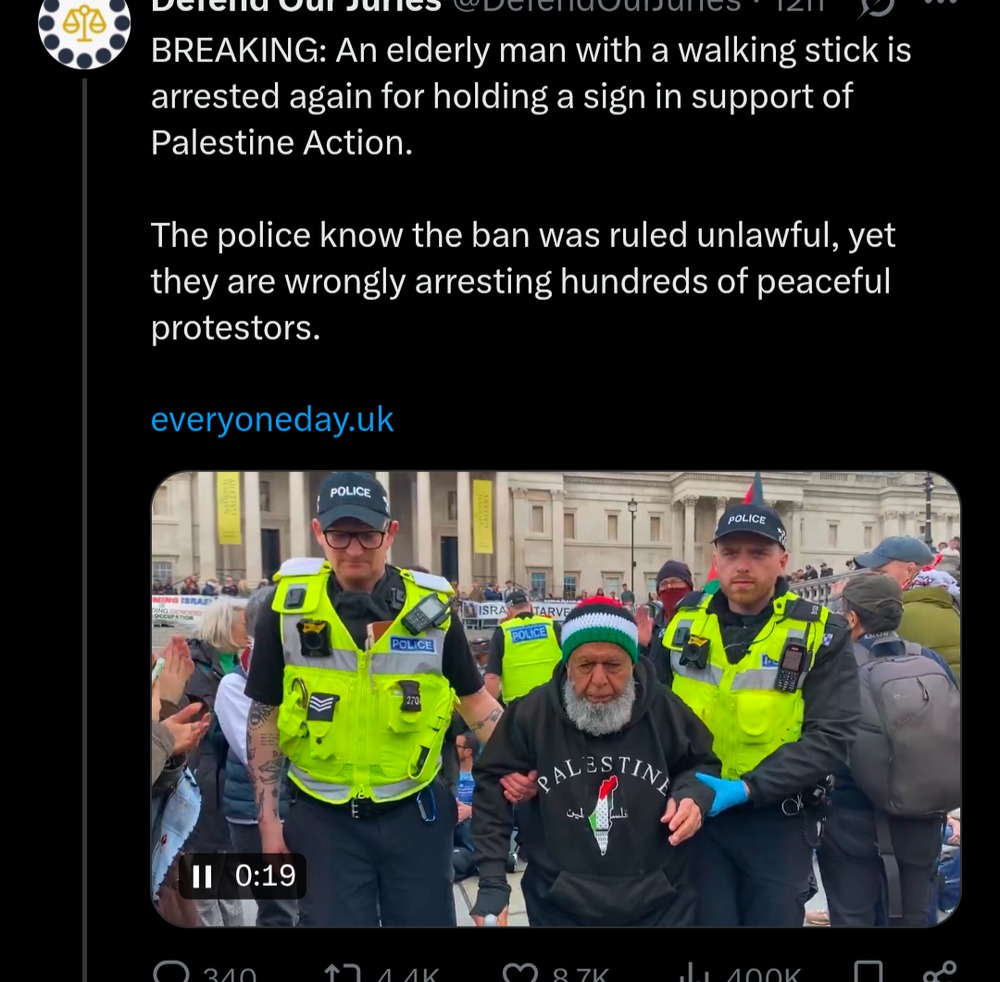Click the vertical thread connector line
Image resolution: width=1000 pixels, height=982 pixels.
[84, 529]
